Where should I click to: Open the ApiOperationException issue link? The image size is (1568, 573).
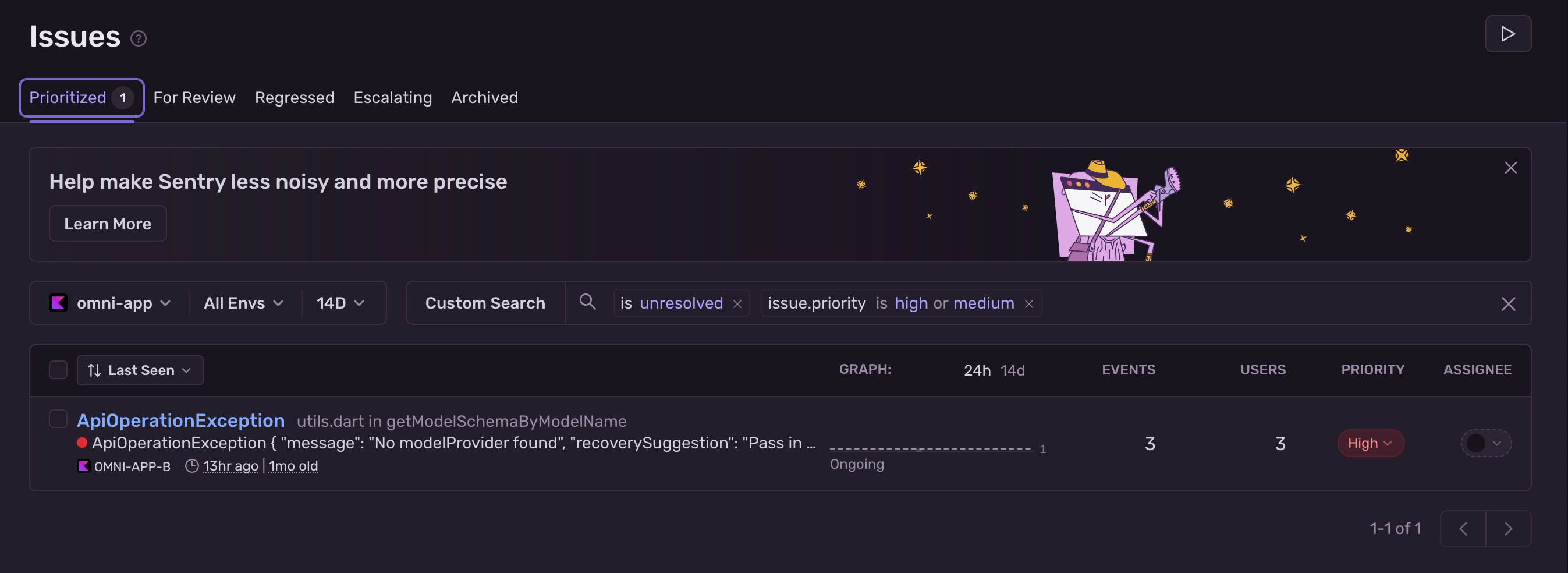[180, 420]
